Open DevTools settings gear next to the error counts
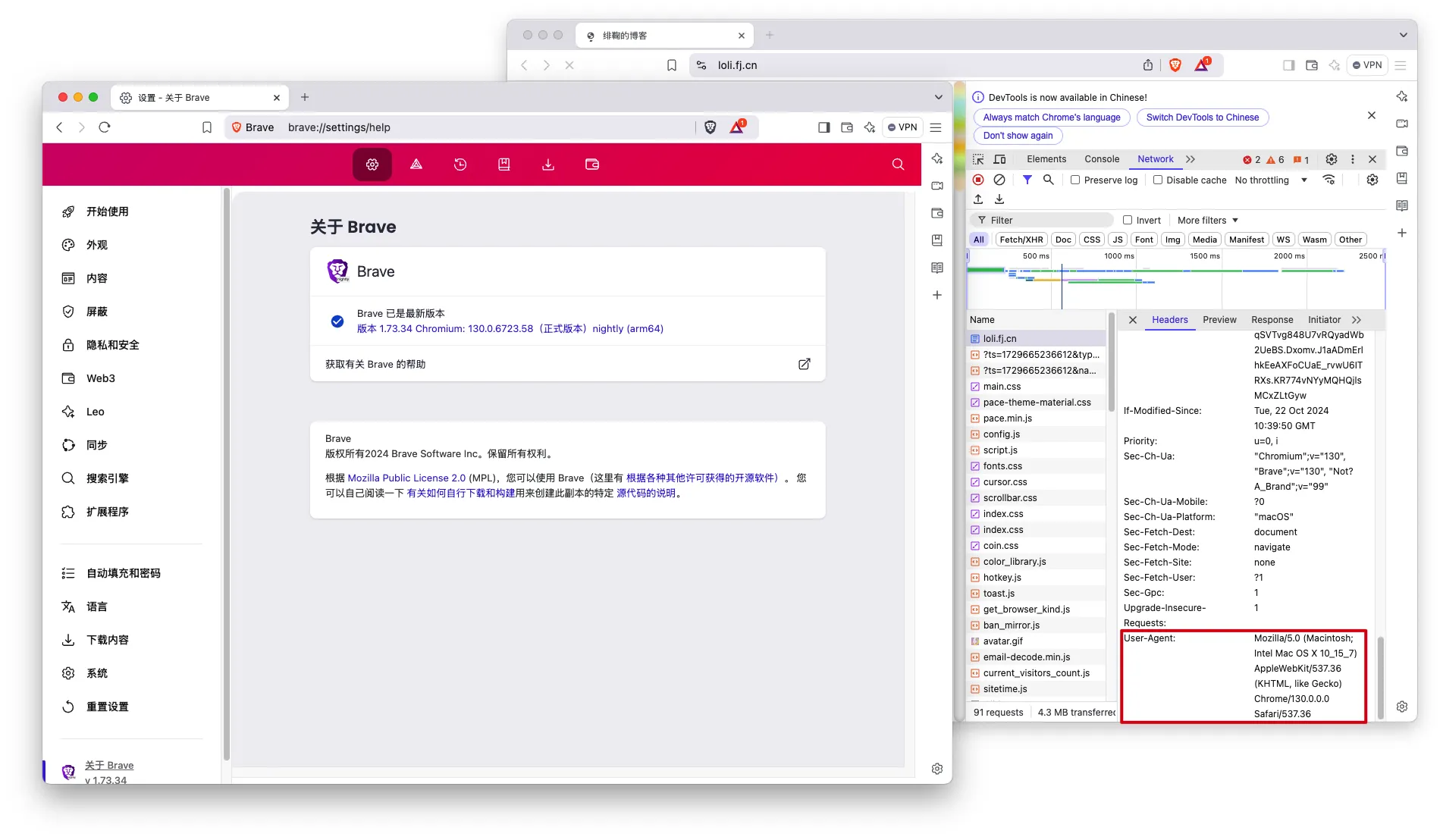1443x840 pixels. [1332, 159]
